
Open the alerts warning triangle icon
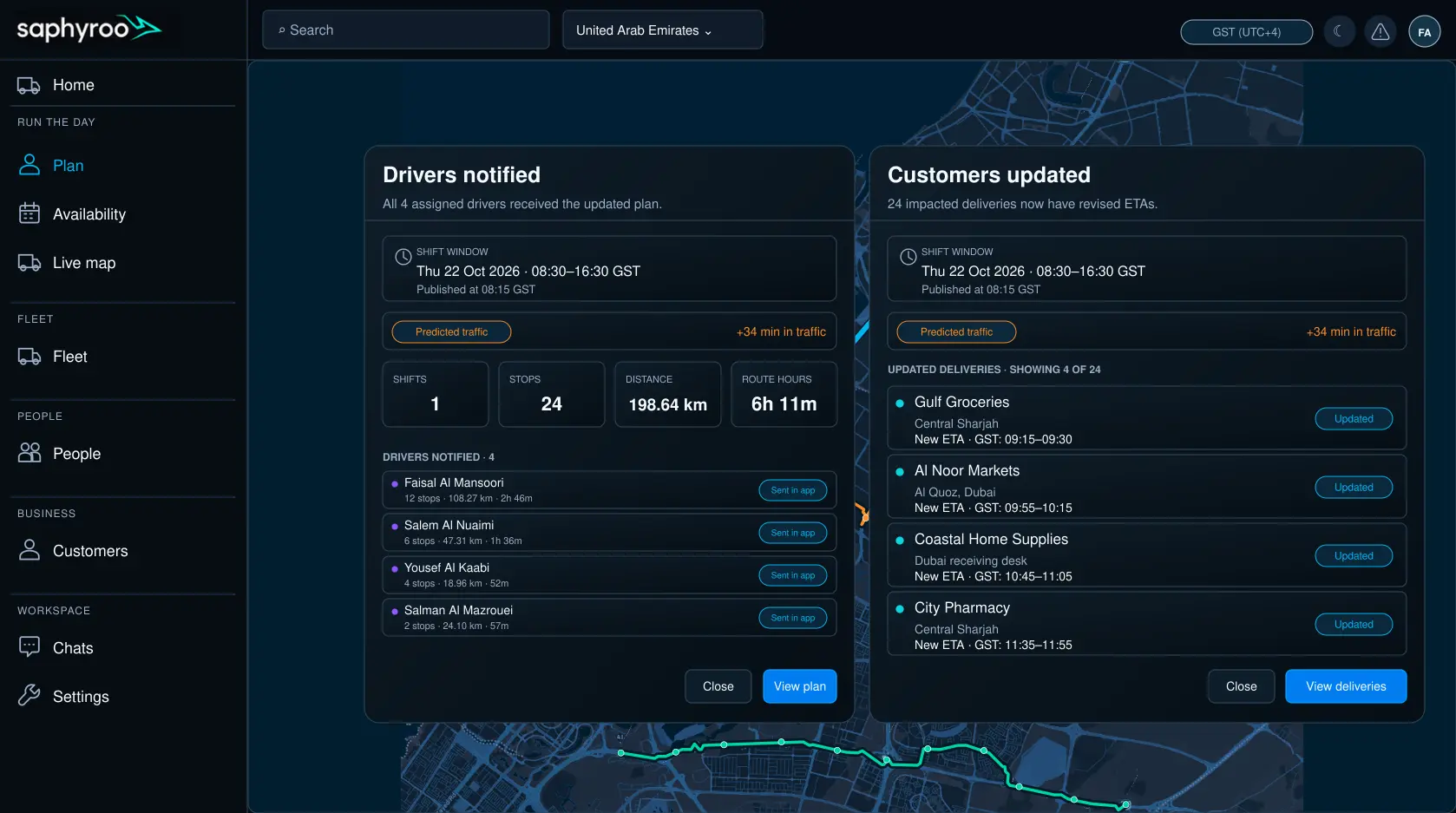1381,32
